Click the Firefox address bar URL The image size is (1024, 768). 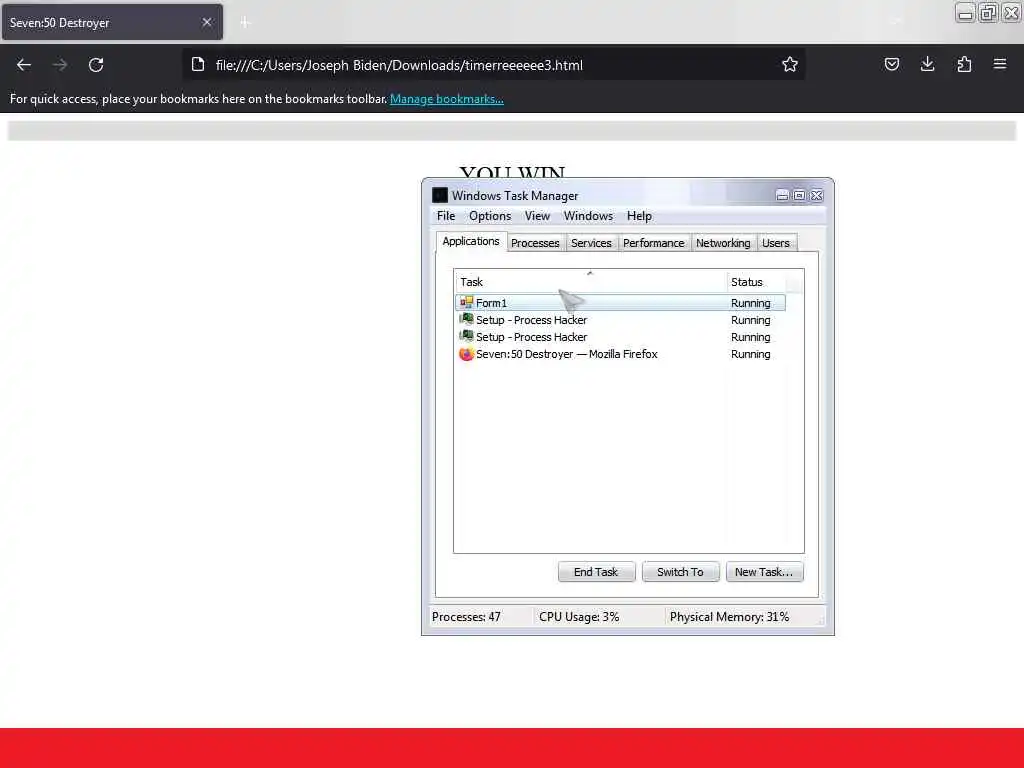(399, 65)
